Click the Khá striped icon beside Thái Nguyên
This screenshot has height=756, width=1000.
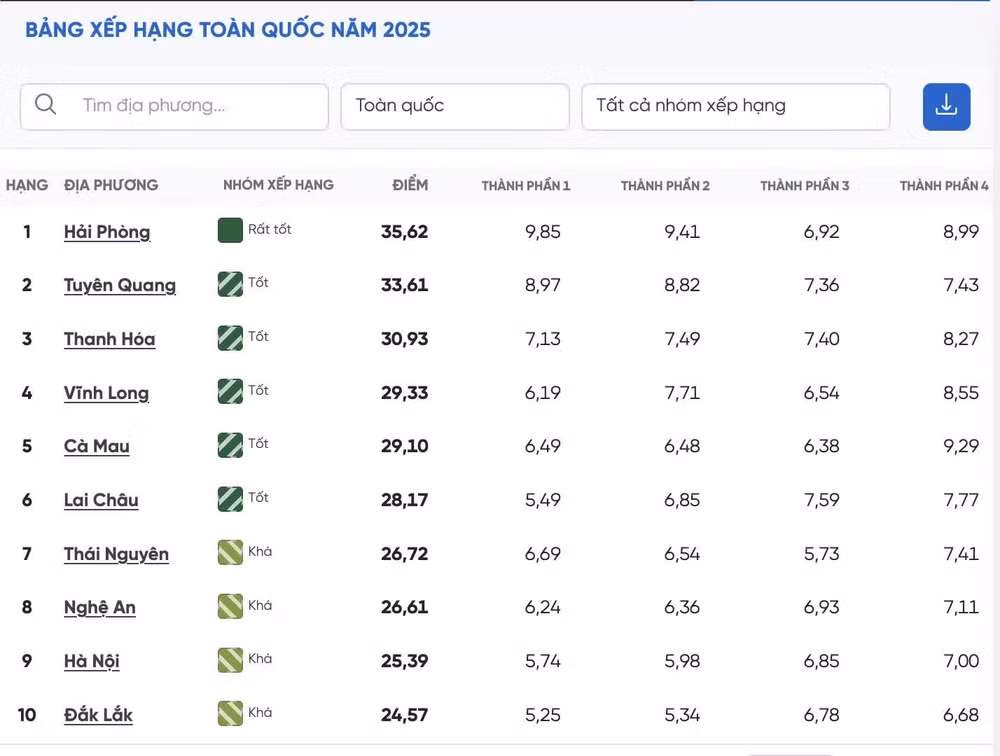230,552
